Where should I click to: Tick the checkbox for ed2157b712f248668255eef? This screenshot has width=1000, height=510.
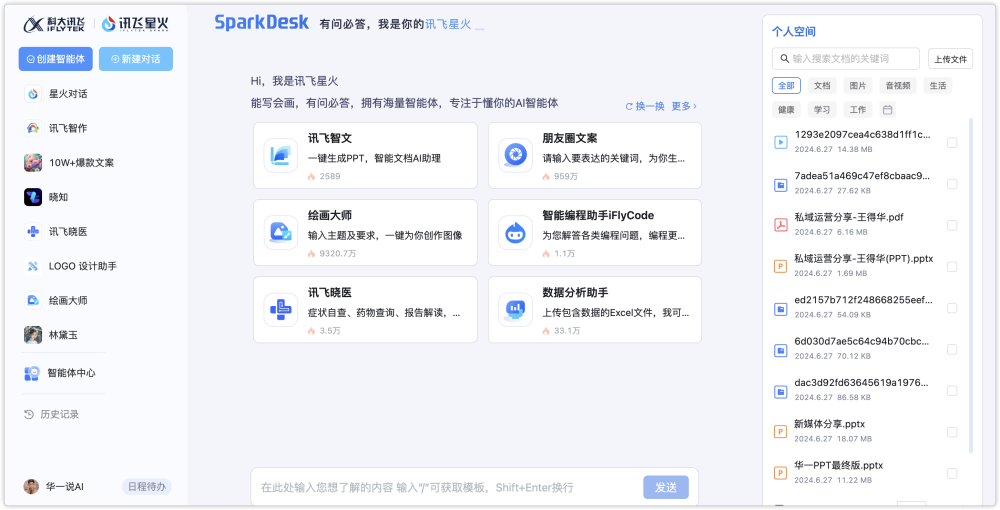952,308
